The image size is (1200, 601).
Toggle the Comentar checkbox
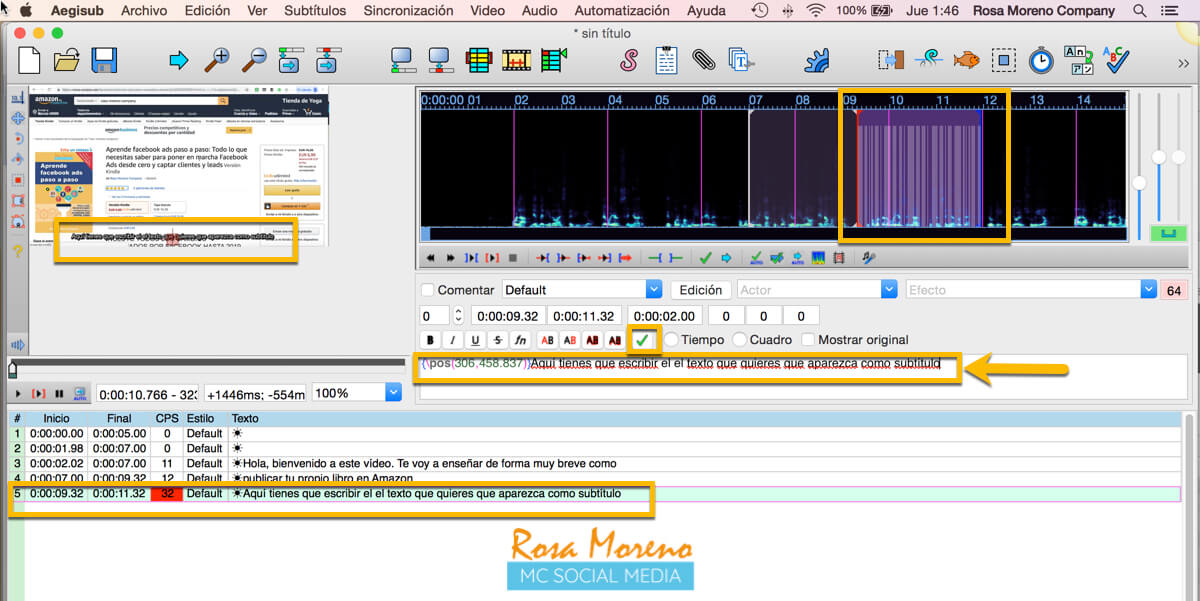(428, 290)
